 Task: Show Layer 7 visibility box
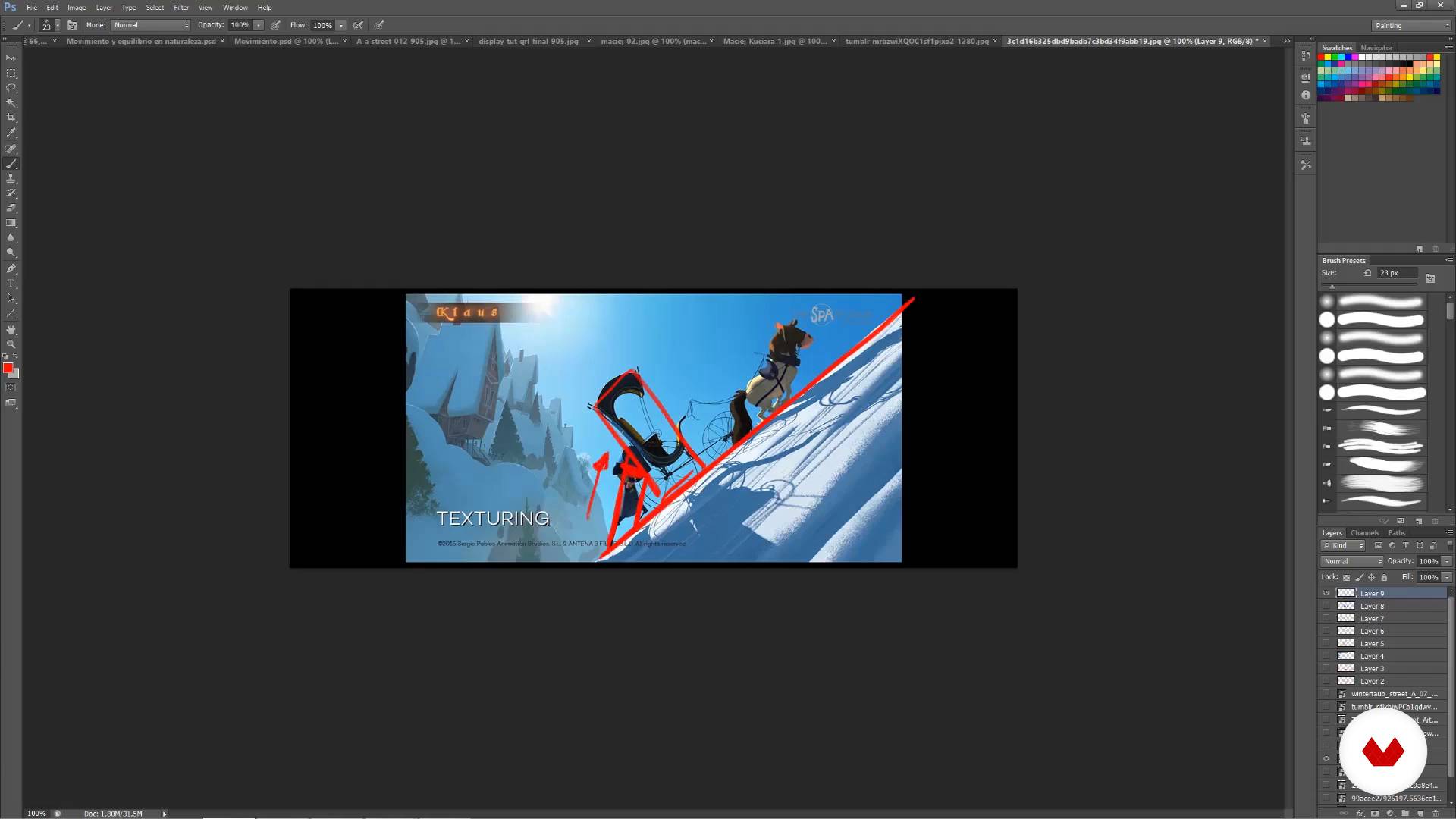pyautogui.click(x=1326, y=618)
